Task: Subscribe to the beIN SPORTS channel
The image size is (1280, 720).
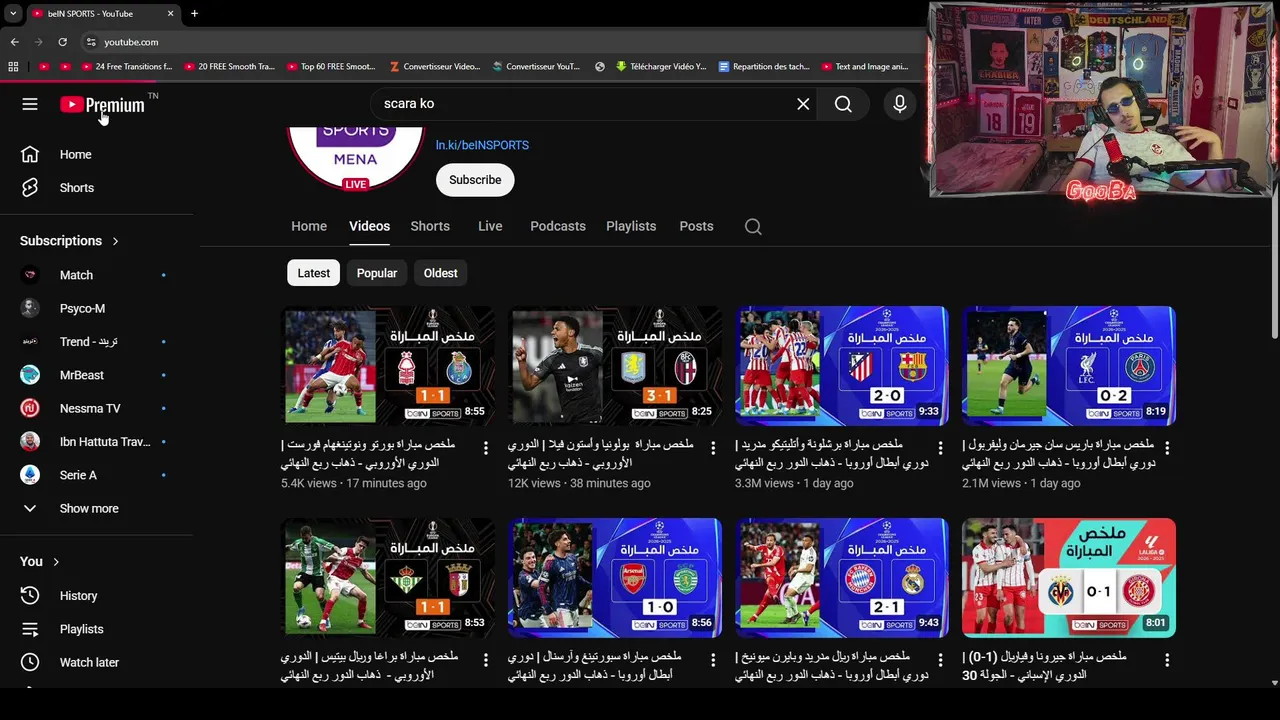Action: 475,180
